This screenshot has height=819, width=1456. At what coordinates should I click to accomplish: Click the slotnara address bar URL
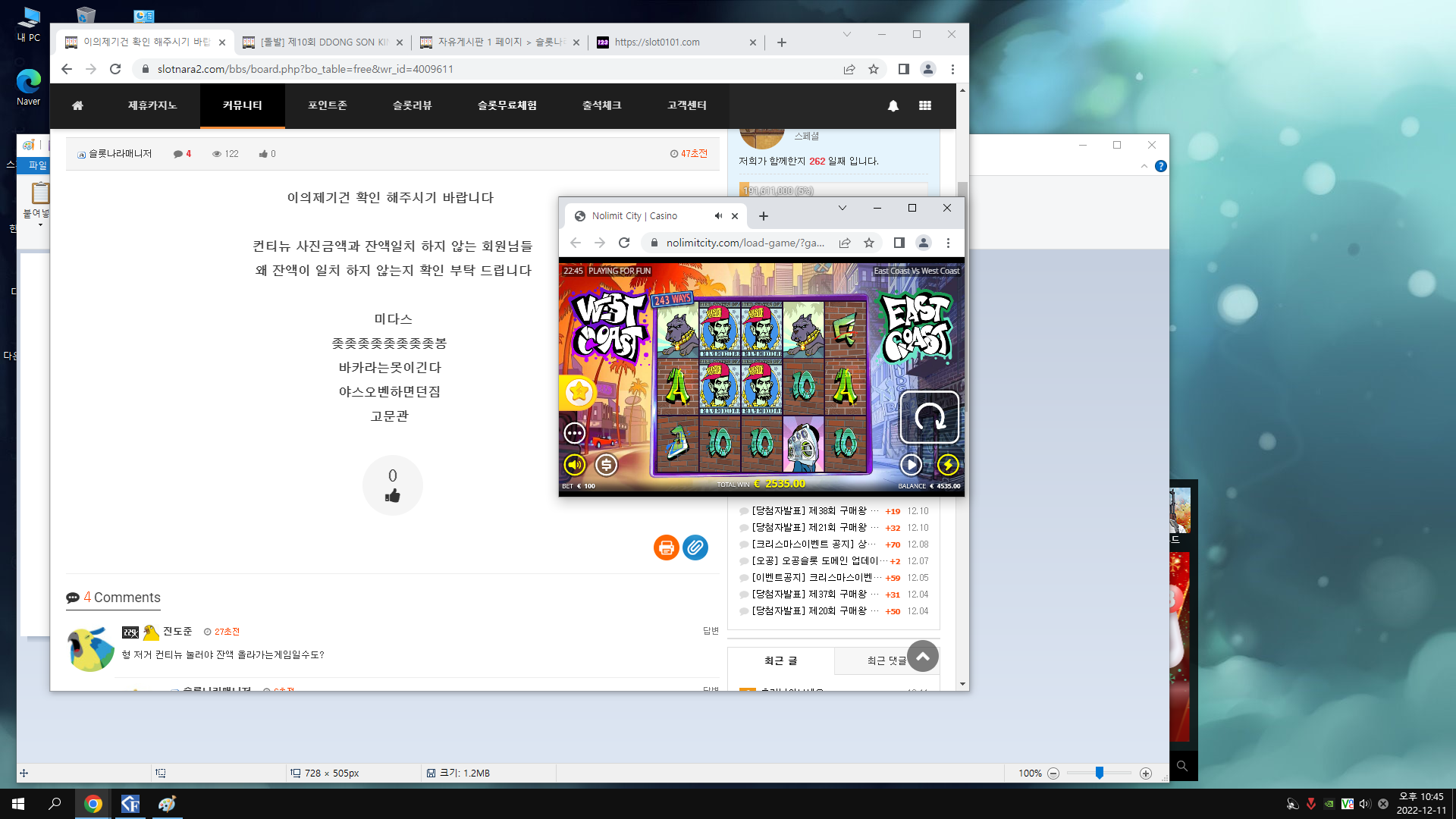(305, 69)
